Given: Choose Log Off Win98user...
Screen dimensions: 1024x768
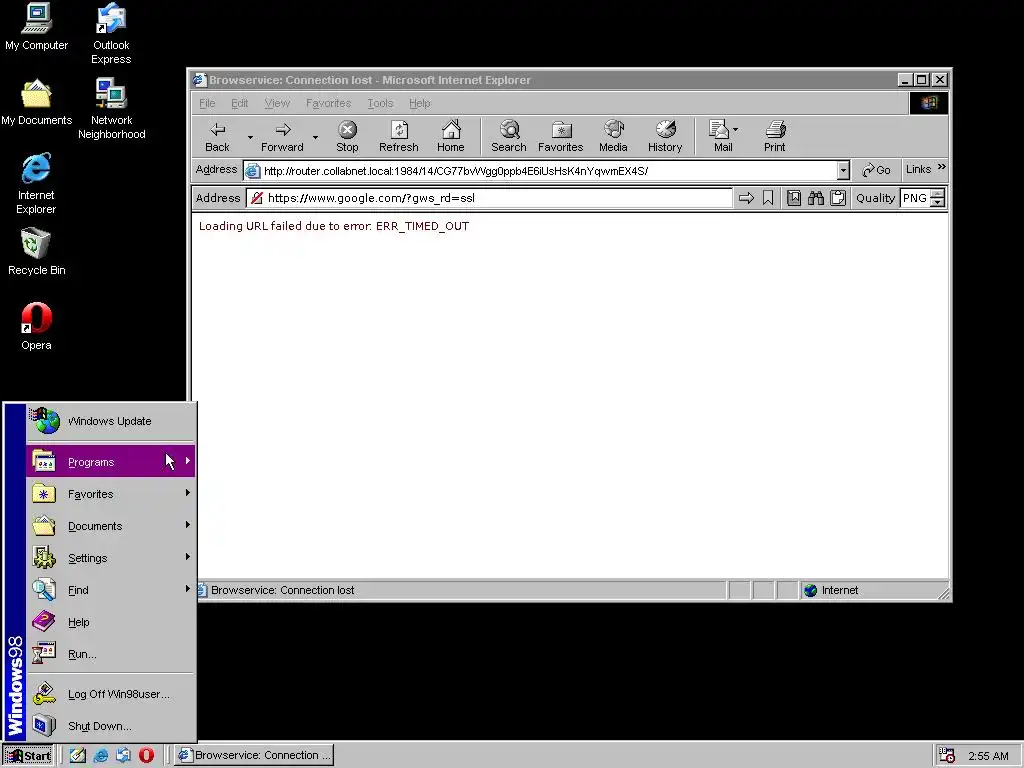Looking at the screenshot, I should tap(110, 694).
